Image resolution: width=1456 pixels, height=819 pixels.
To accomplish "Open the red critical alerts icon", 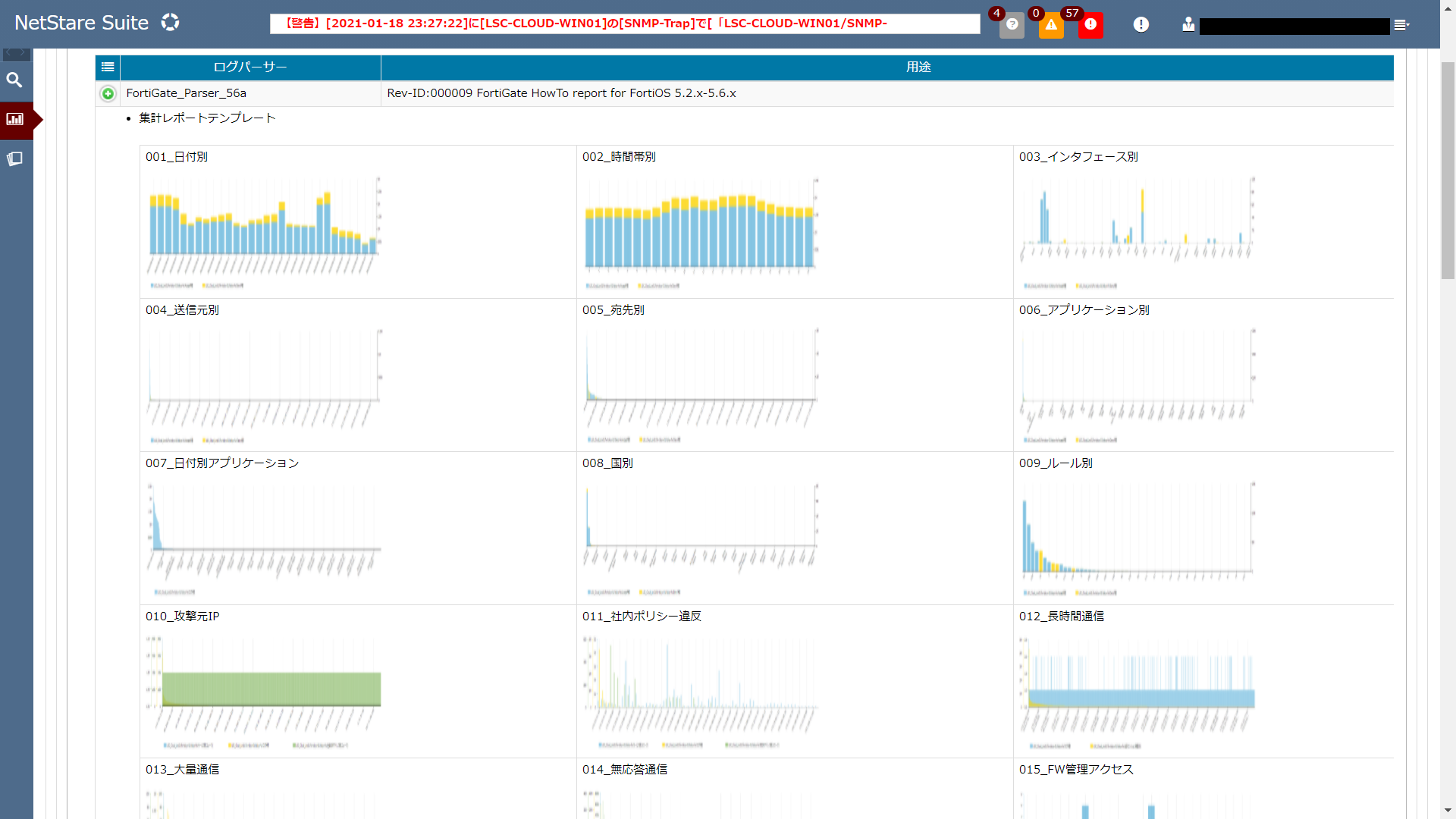I will point(1090,25).
